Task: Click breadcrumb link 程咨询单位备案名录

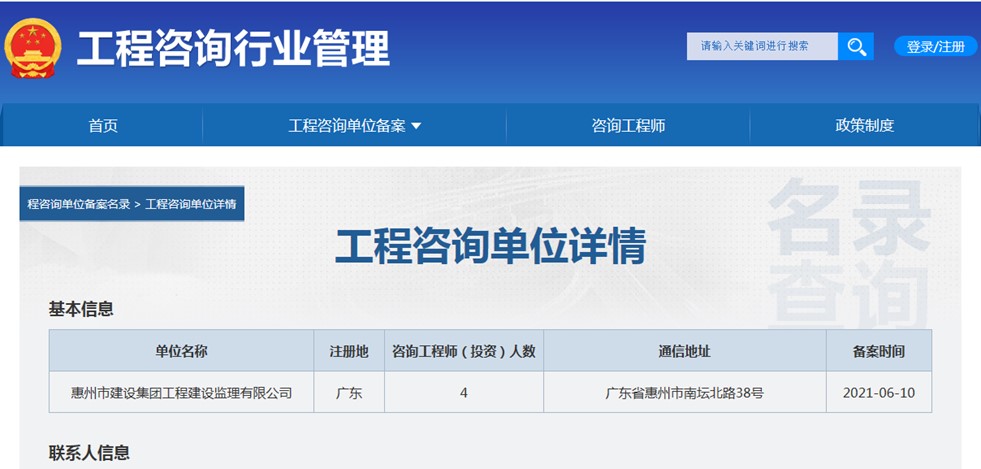Action: [79, 204]
